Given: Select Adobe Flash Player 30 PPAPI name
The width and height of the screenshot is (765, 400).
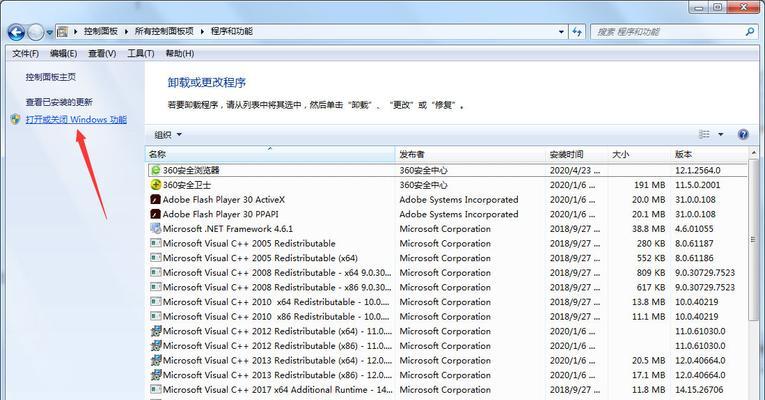Looking at the screenshot, I should coord(221,214).
